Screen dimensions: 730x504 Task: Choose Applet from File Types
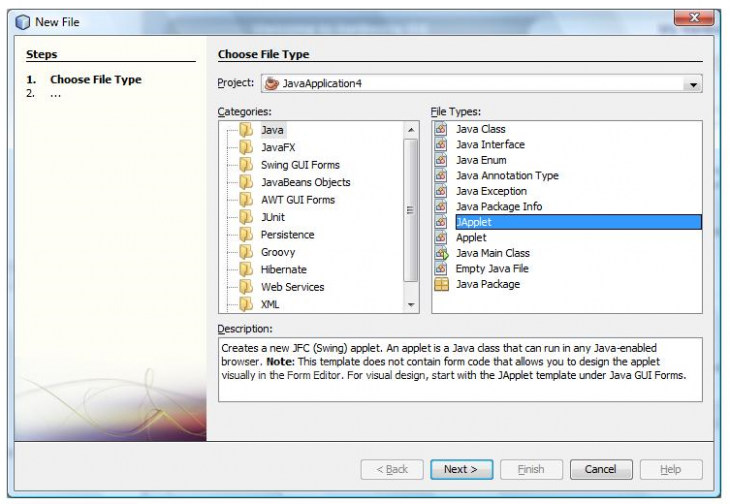471,238
